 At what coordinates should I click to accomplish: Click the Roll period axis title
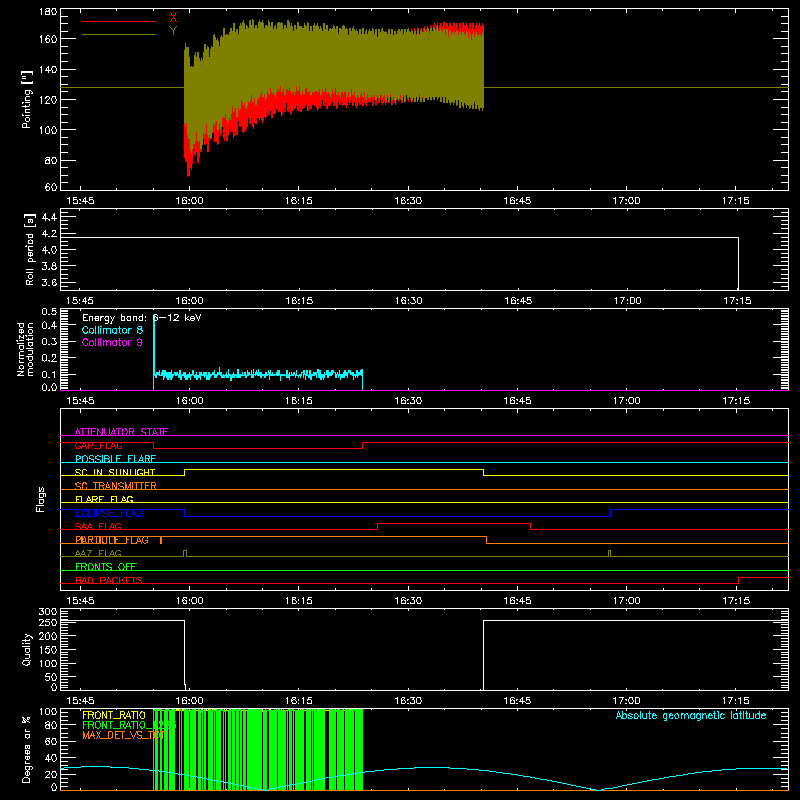[x=30, y=249]
